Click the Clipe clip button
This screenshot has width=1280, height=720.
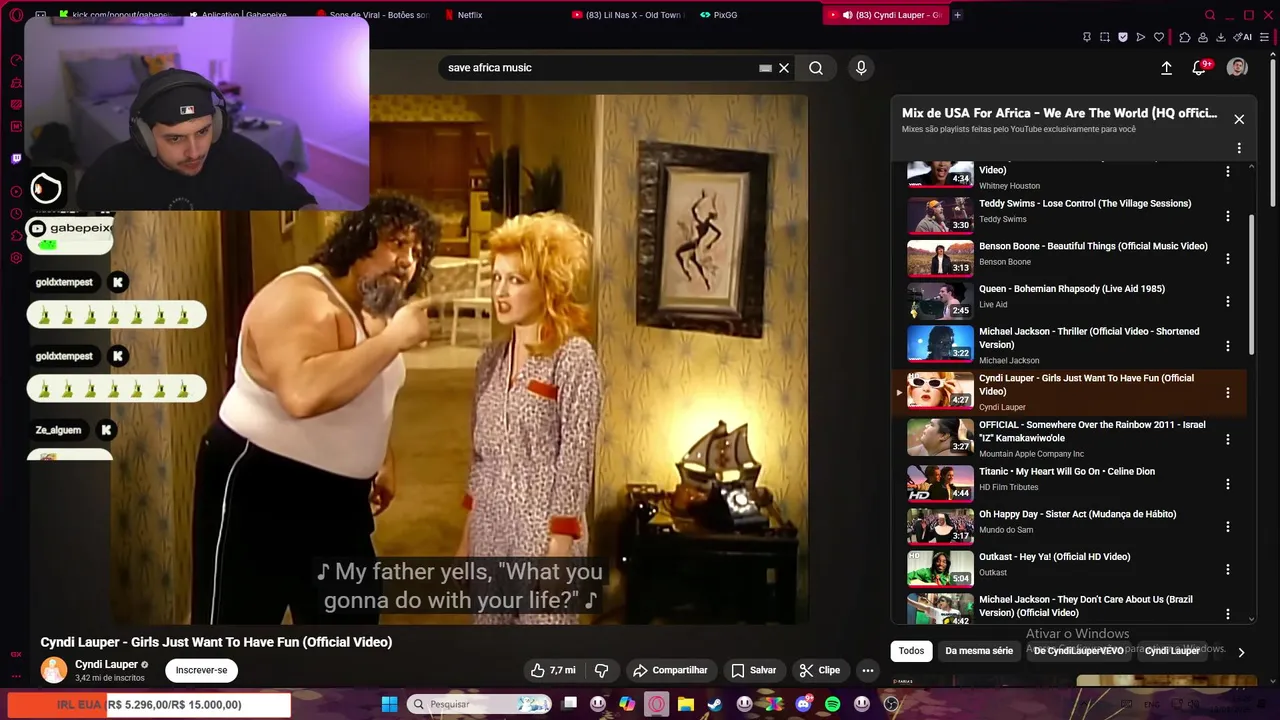819,670
